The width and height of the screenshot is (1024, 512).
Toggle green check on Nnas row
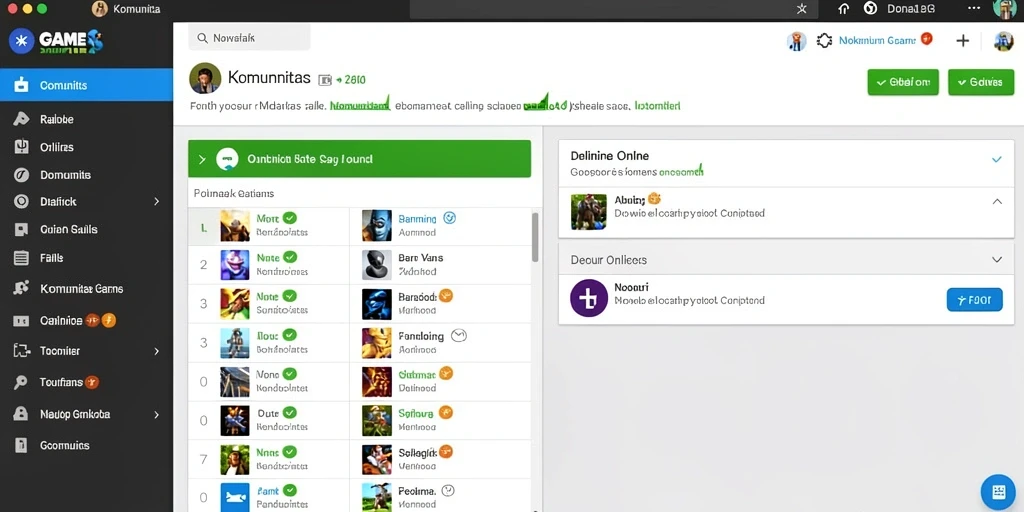click(x=290, y=451)
